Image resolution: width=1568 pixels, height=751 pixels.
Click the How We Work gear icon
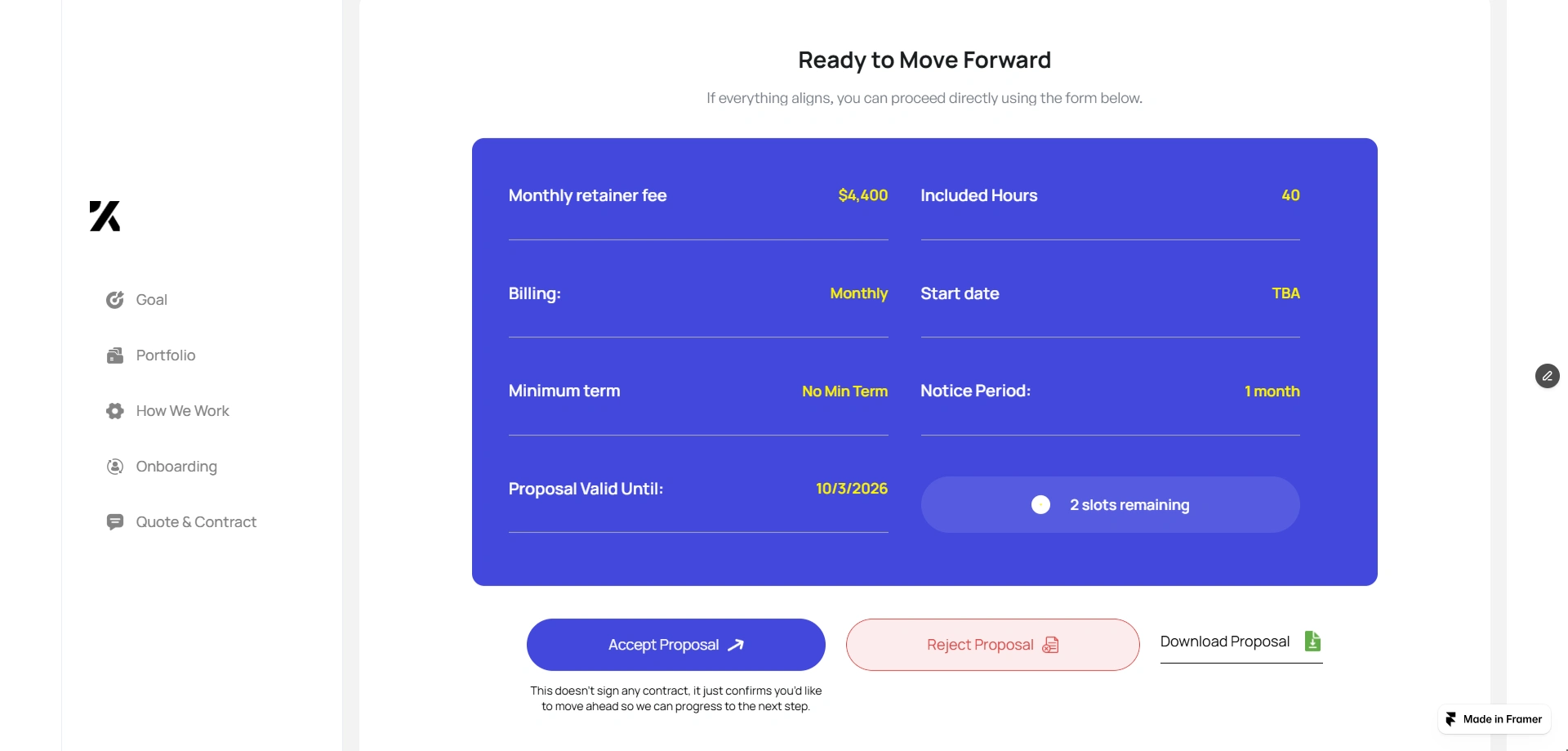coord(115,411)
